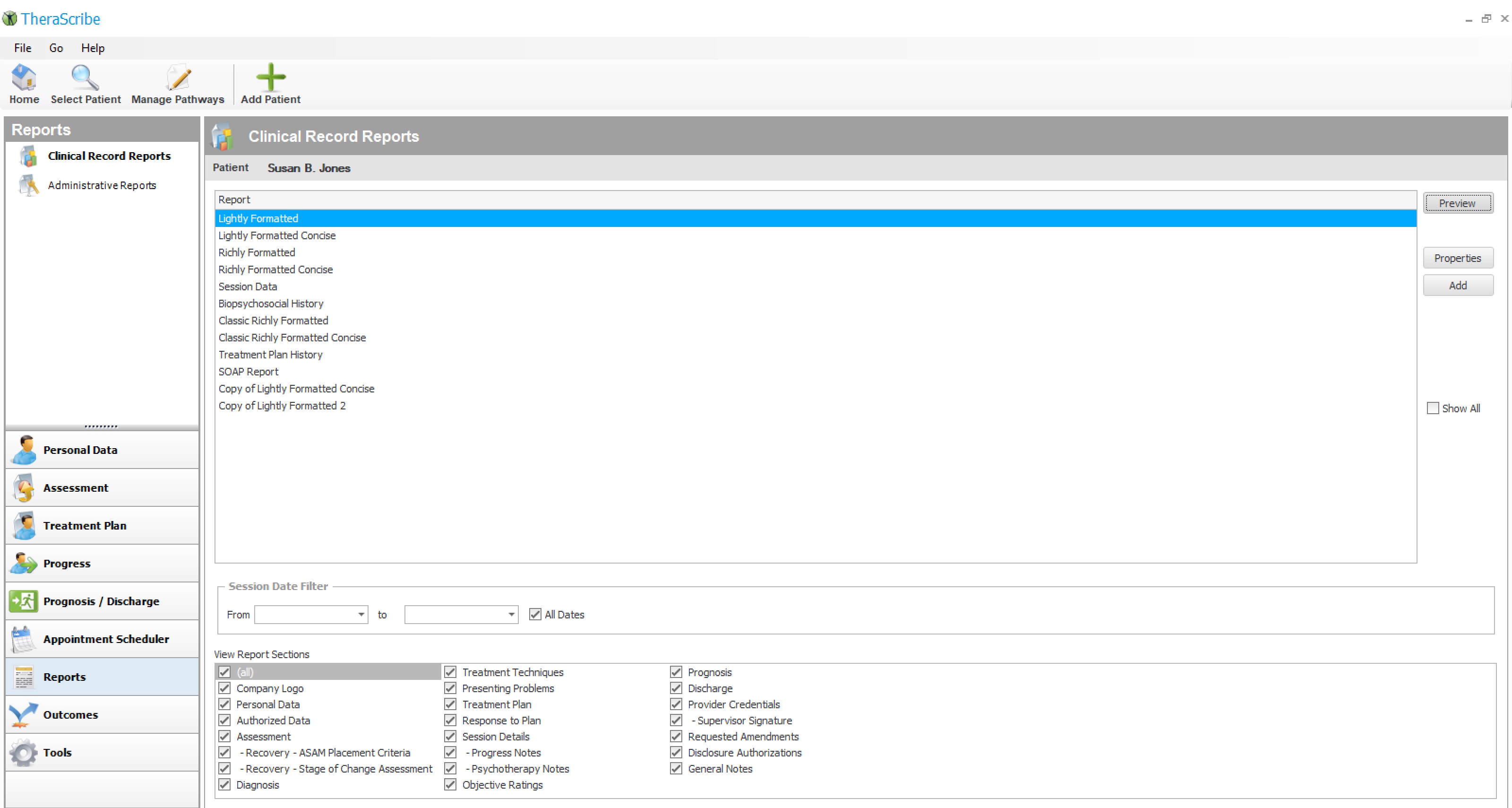Open the Help menu
The height and width of the screenshot is (808, 1512).
pyautogui.click(x=93, y=48)
